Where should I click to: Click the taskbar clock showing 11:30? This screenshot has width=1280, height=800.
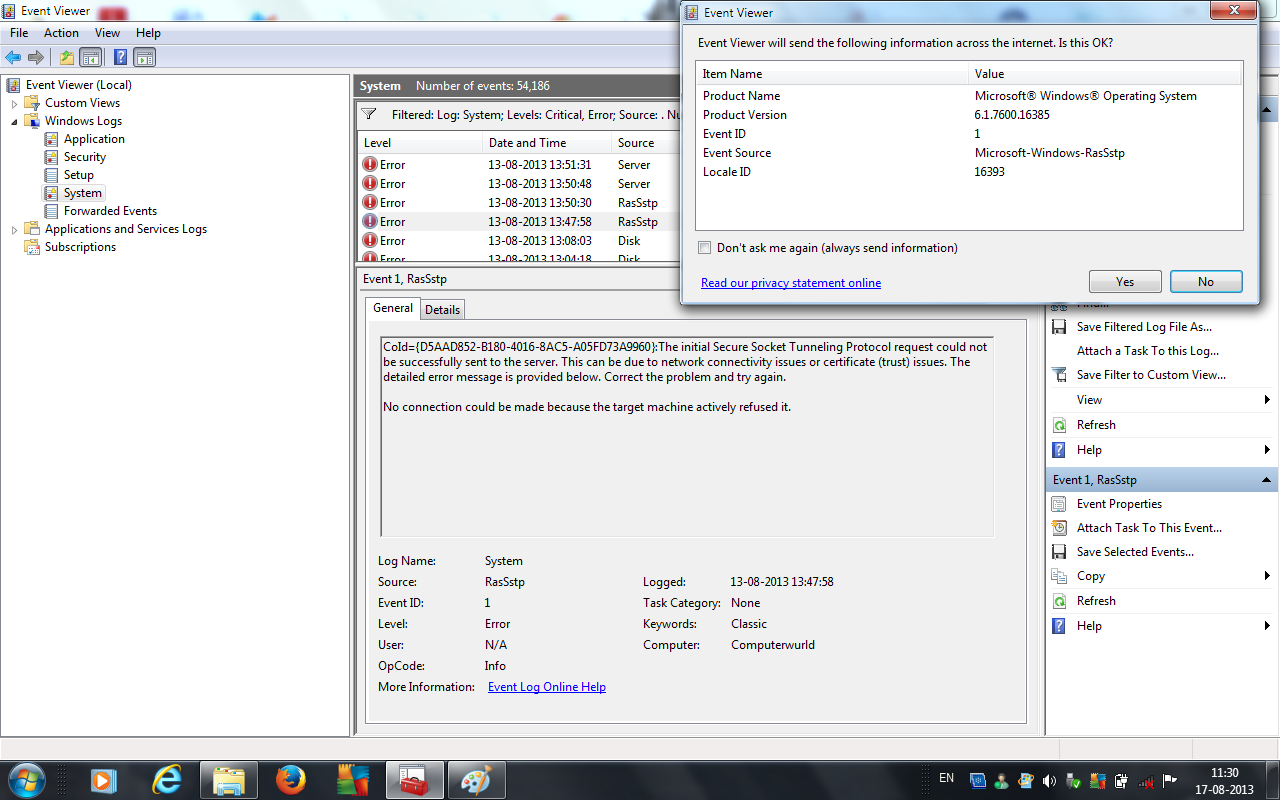coord(1224,780)
